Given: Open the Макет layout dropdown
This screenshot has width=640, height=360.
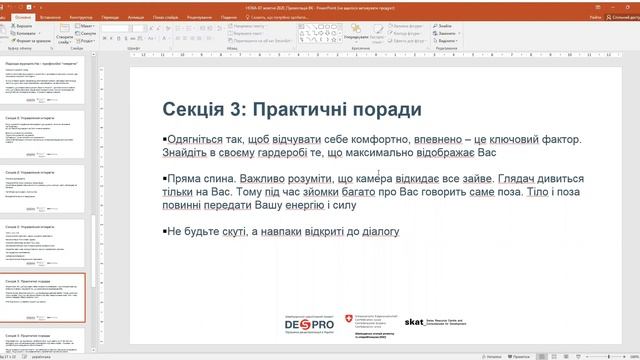Looking at the screenshot, I should 85,26.
